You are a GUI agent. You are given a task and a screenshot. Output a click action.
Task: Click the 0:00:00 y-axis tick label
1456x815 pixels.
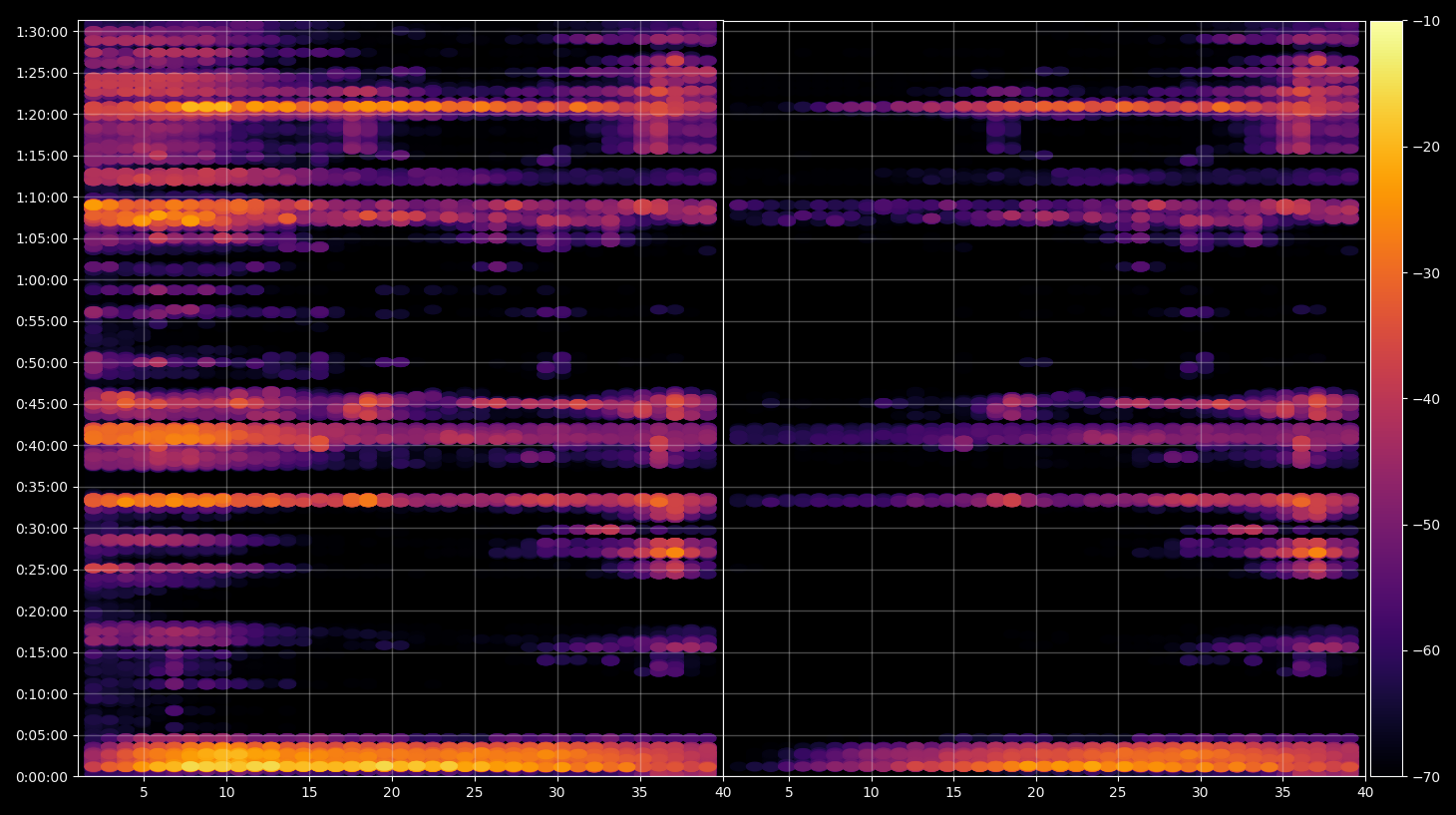pos(42,777)
